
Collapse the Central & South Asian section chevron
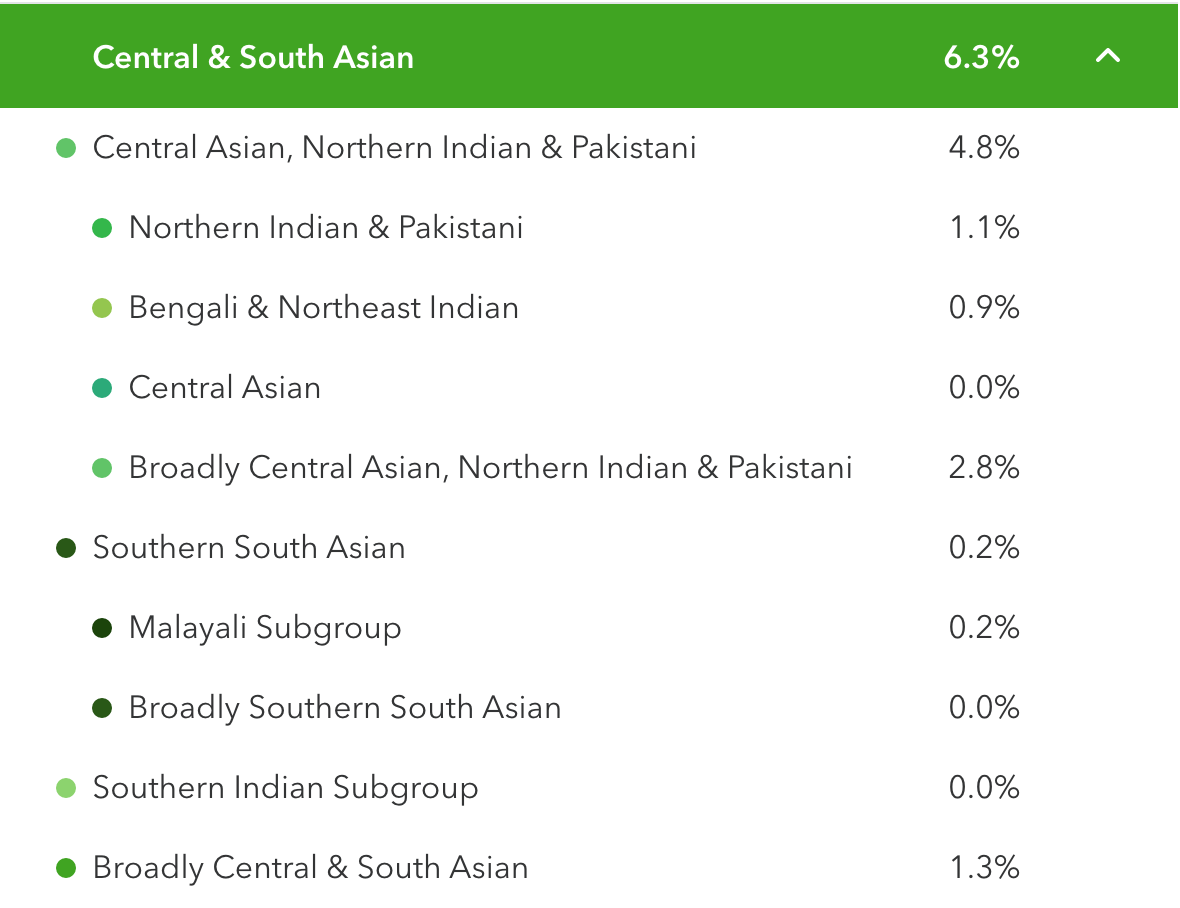(x=1108, y=56)
